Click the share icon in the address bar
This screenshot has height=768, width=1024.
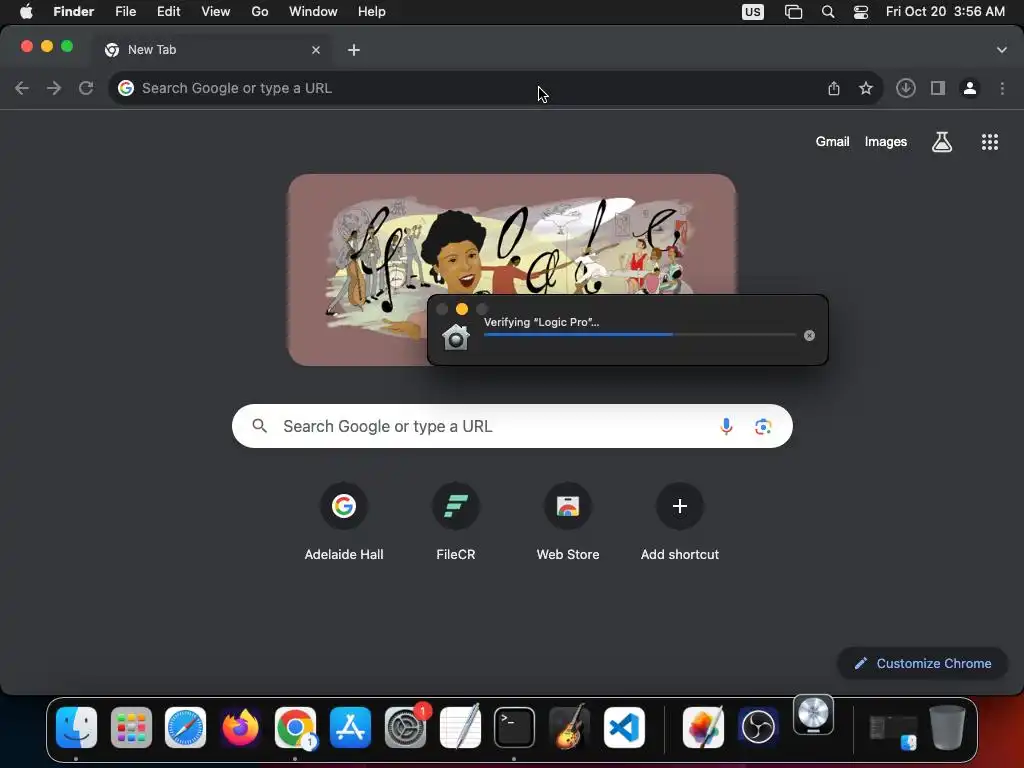[834, 88]
